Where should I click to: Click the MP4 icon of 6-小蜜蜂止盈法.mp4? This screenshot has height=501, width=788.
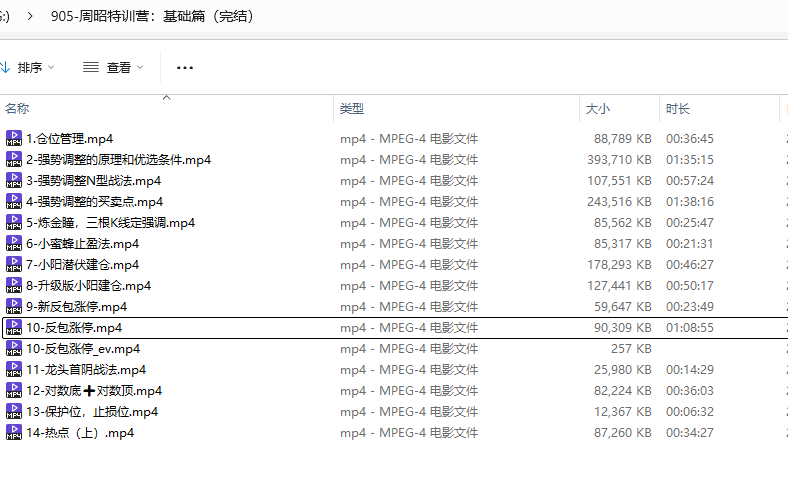click(x=14, y=244)
